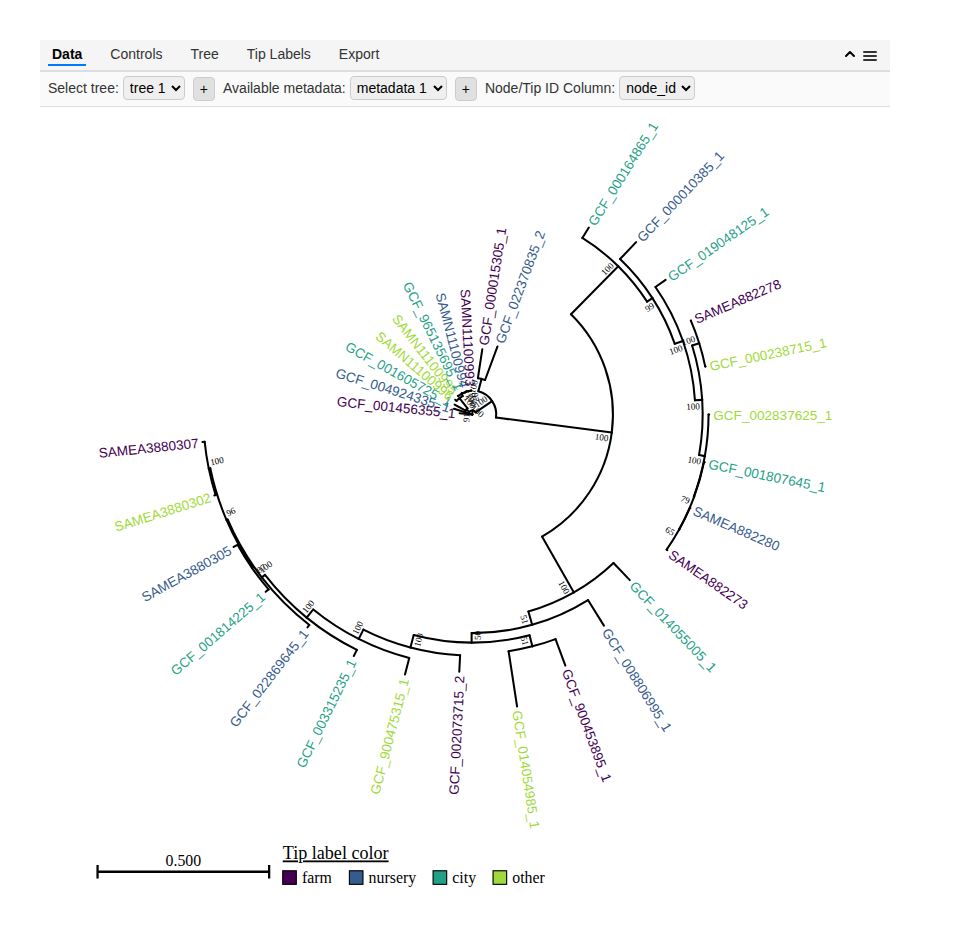Open the Export tab
This screenshot has height=930, width=960.
click(x=359, y=54)
